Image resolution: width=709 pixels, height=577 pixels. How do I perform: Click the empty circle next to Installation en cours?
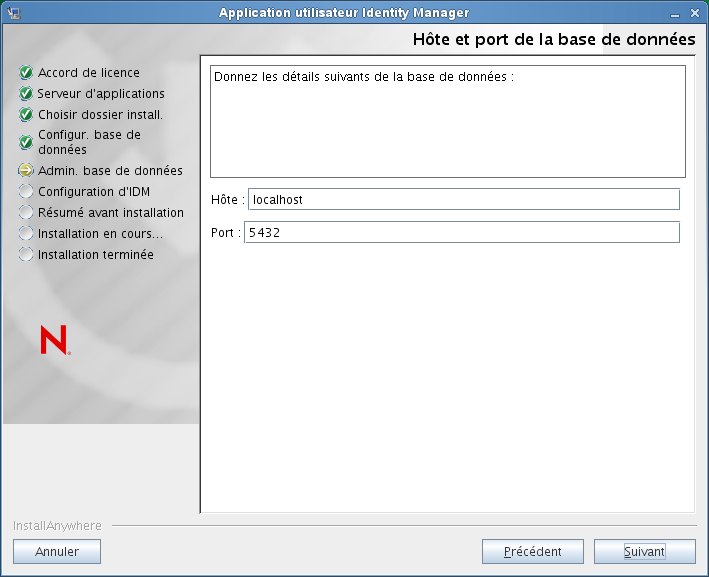[26, 233]
